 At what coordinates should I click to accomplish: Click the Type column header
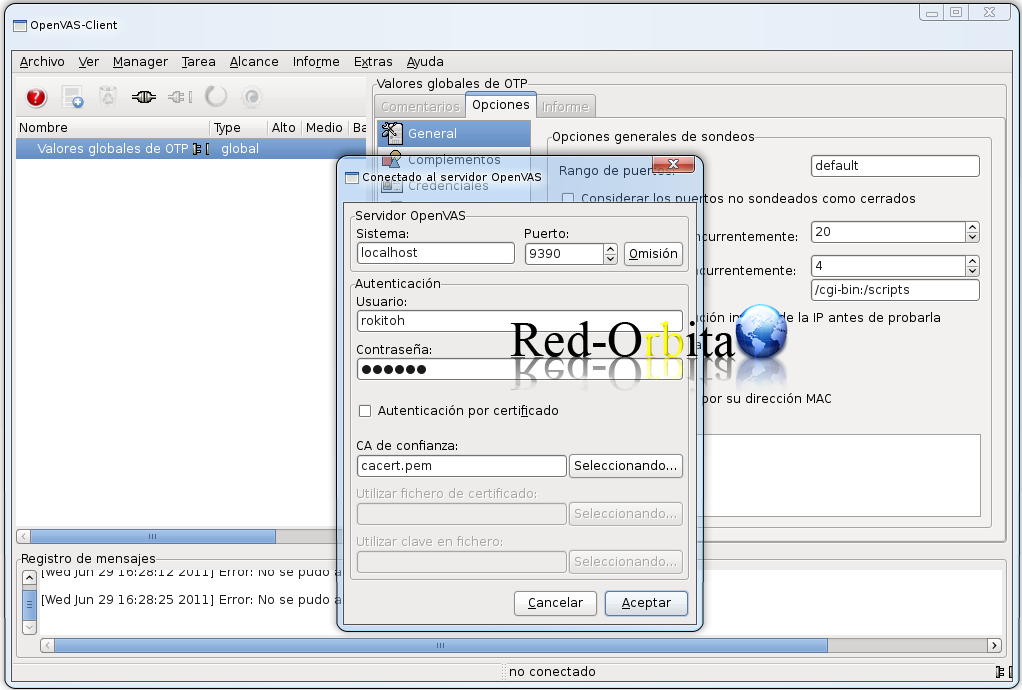click(239, 128)
